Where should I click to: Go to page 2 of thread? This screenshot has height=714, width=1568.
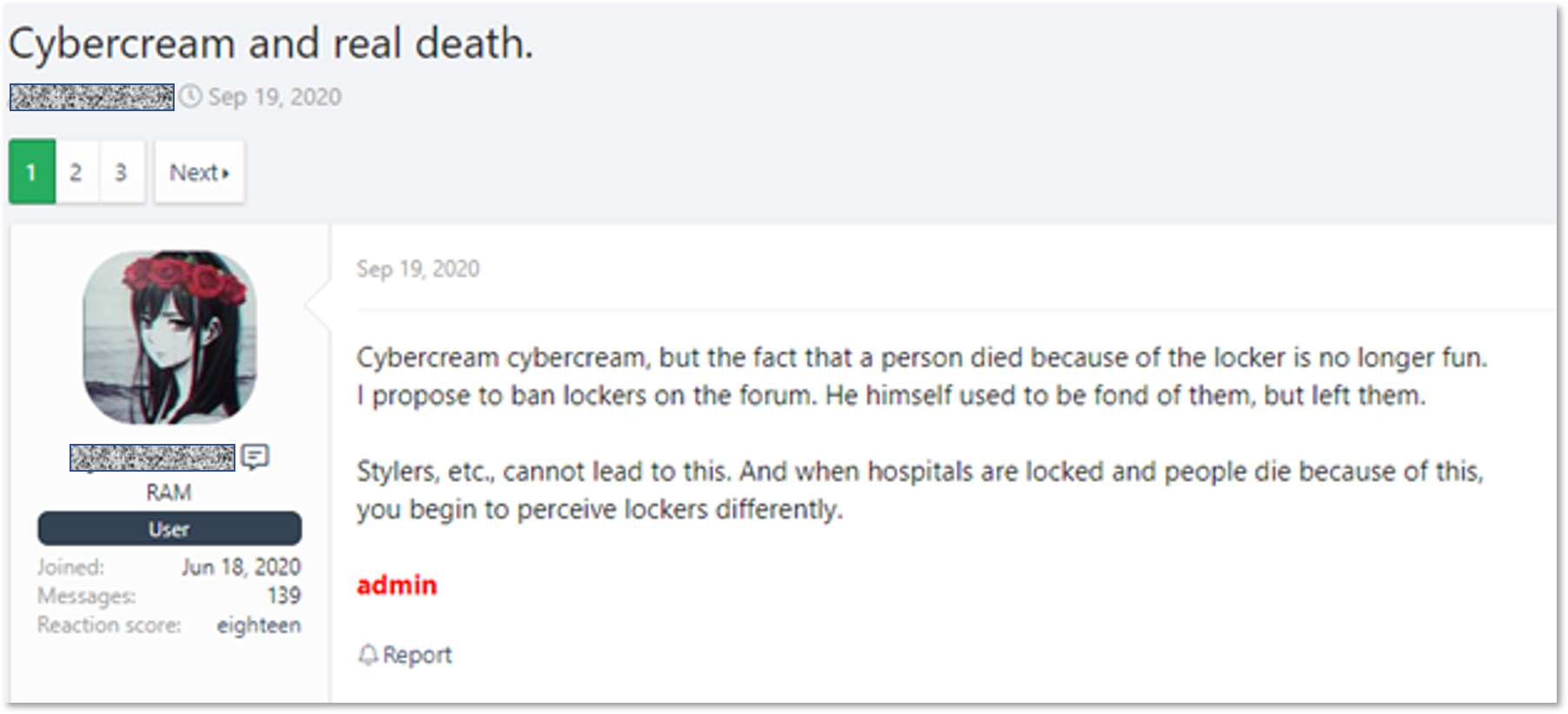tap(76, 172)
